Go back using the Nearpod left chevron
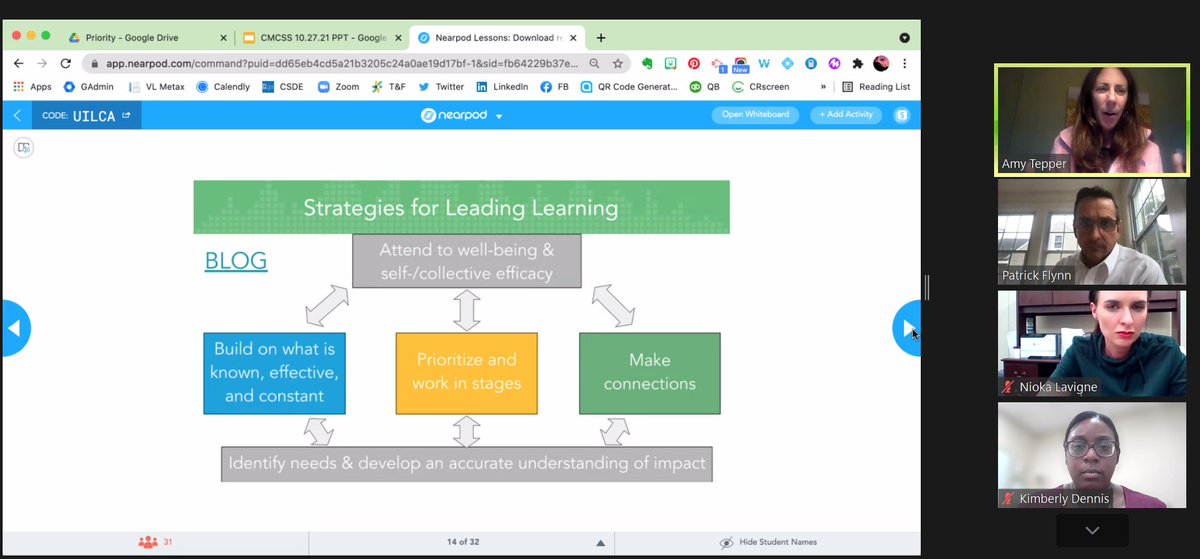1200x559 pixels. (x=16, y=115)
